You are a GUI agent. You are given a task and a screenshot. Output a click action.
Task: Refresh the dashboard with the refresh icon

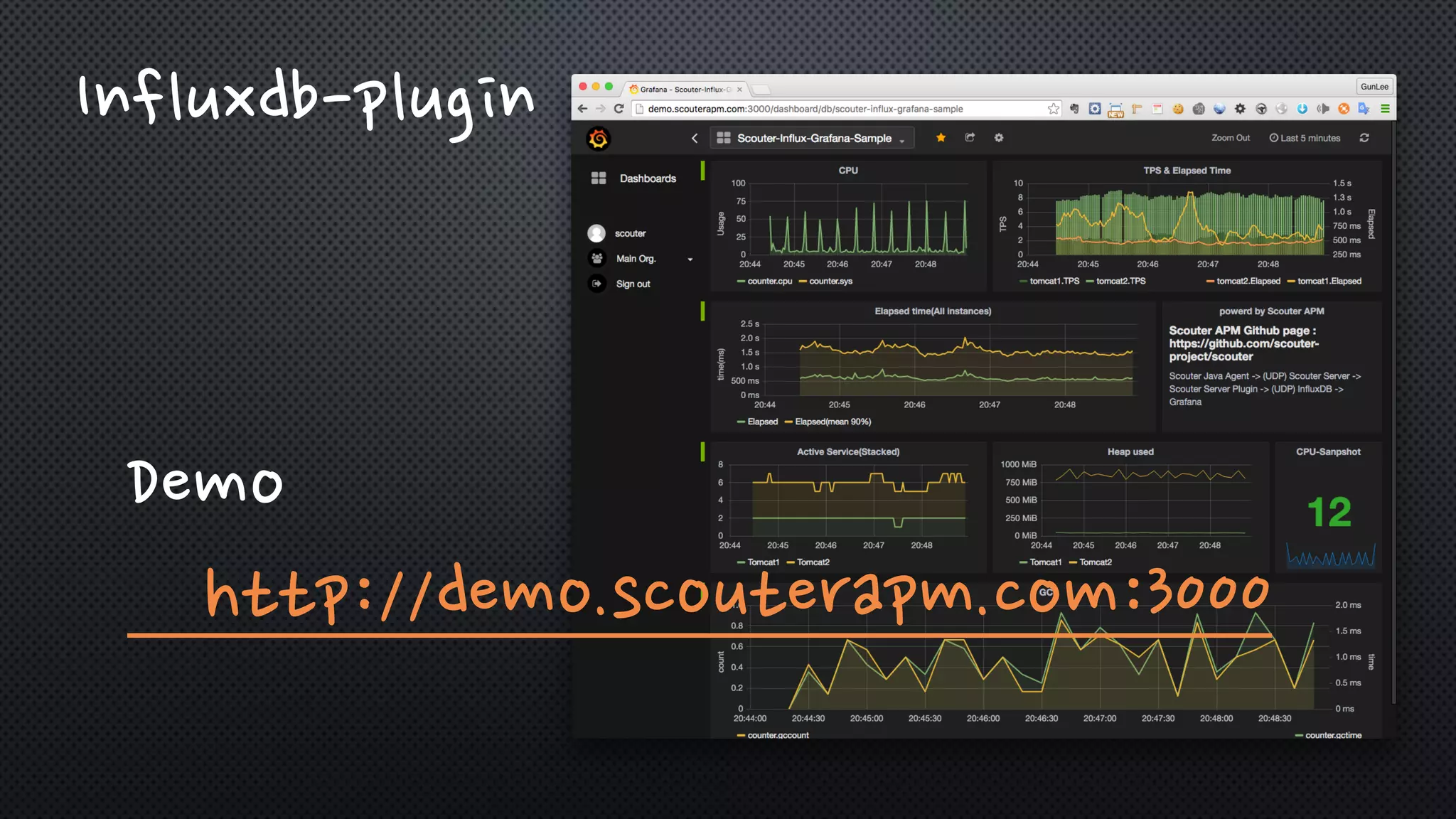pyautogui.click(x=1364, y=138)
